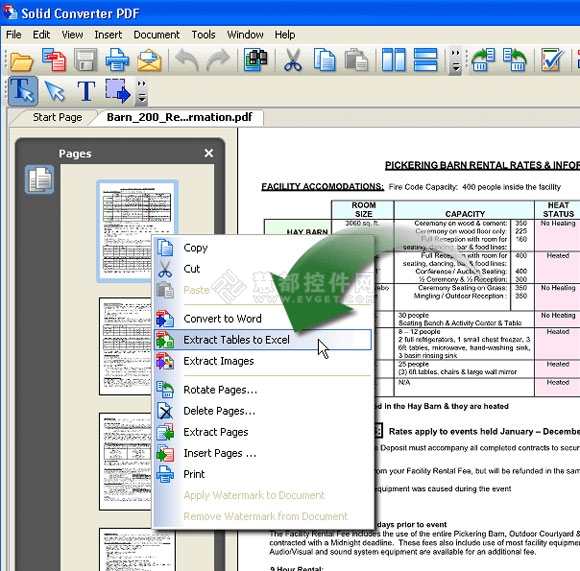This screenshot has width=580, height=571.
Task: Open the Help menu
Action: click(x=285, y=35)
